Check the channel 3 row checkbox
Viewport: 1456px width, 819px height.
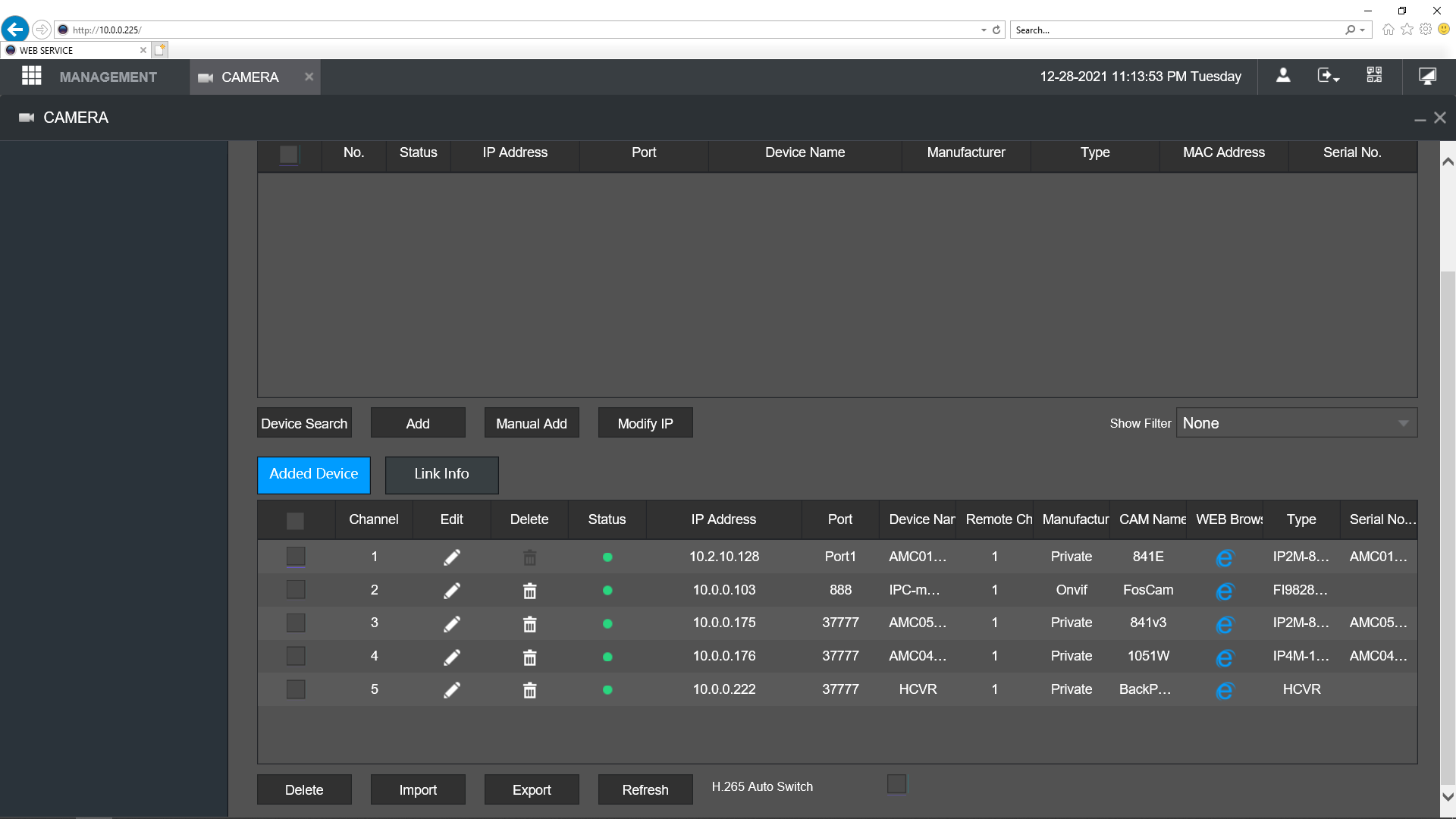[x=296, y=623]
